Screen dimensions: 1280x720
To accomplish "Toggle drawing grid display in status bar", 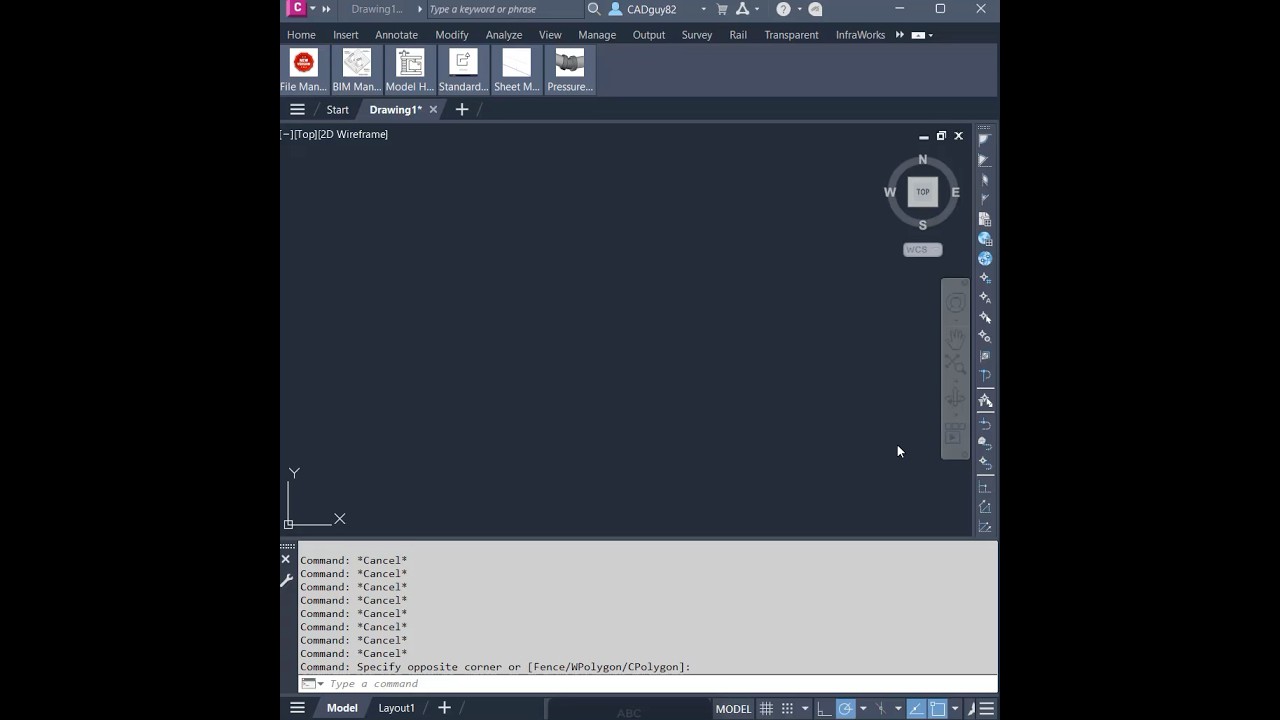I will click(766, 708).
